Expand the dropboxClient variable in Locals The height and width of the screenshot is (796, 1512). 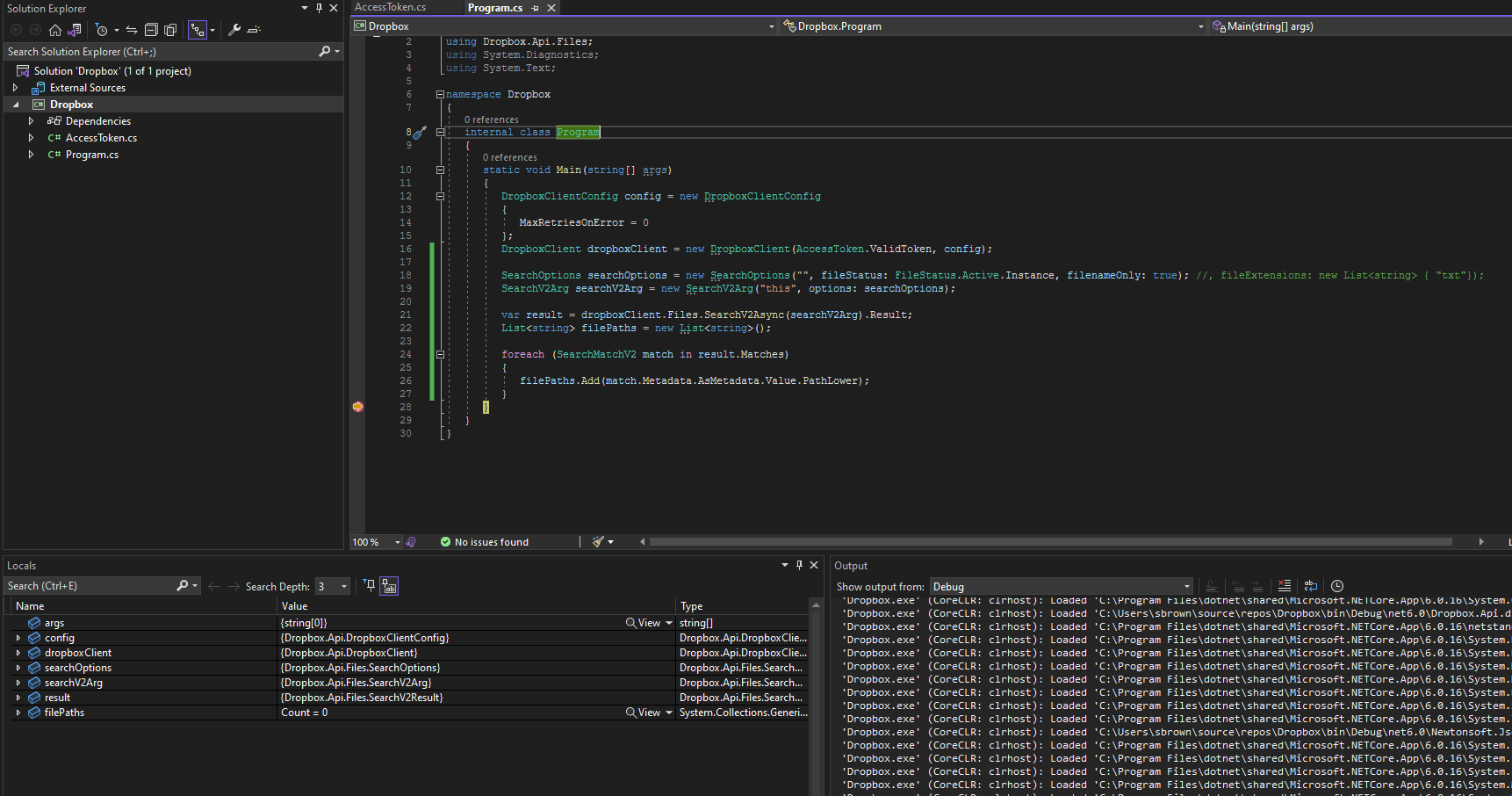18,653
